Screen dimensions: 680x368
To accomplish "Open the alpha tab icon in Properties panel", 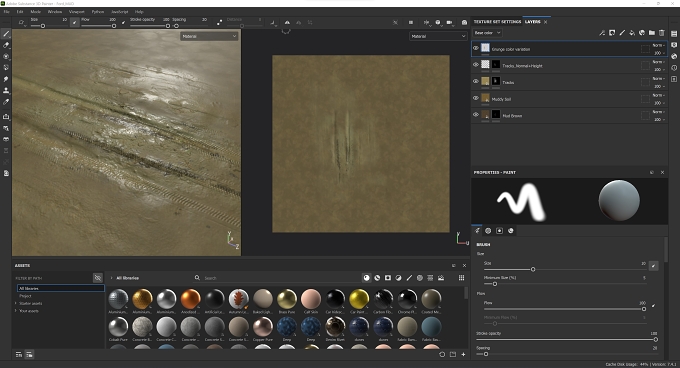I will point(488,231).
